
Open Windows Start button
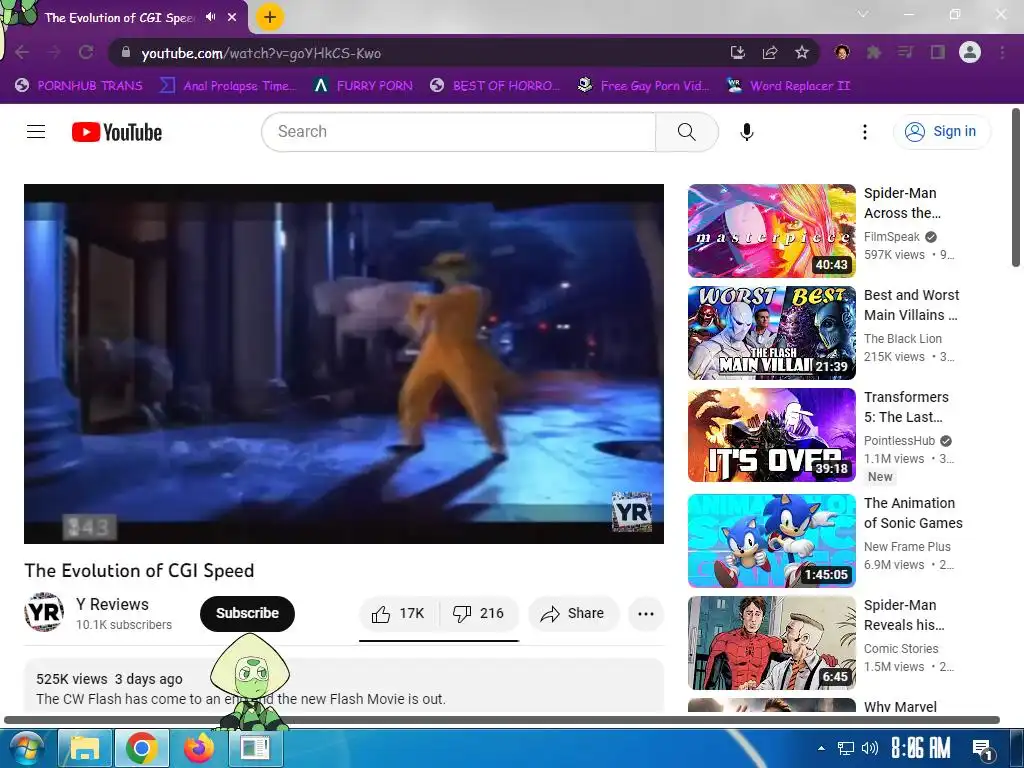coord(25,748)
